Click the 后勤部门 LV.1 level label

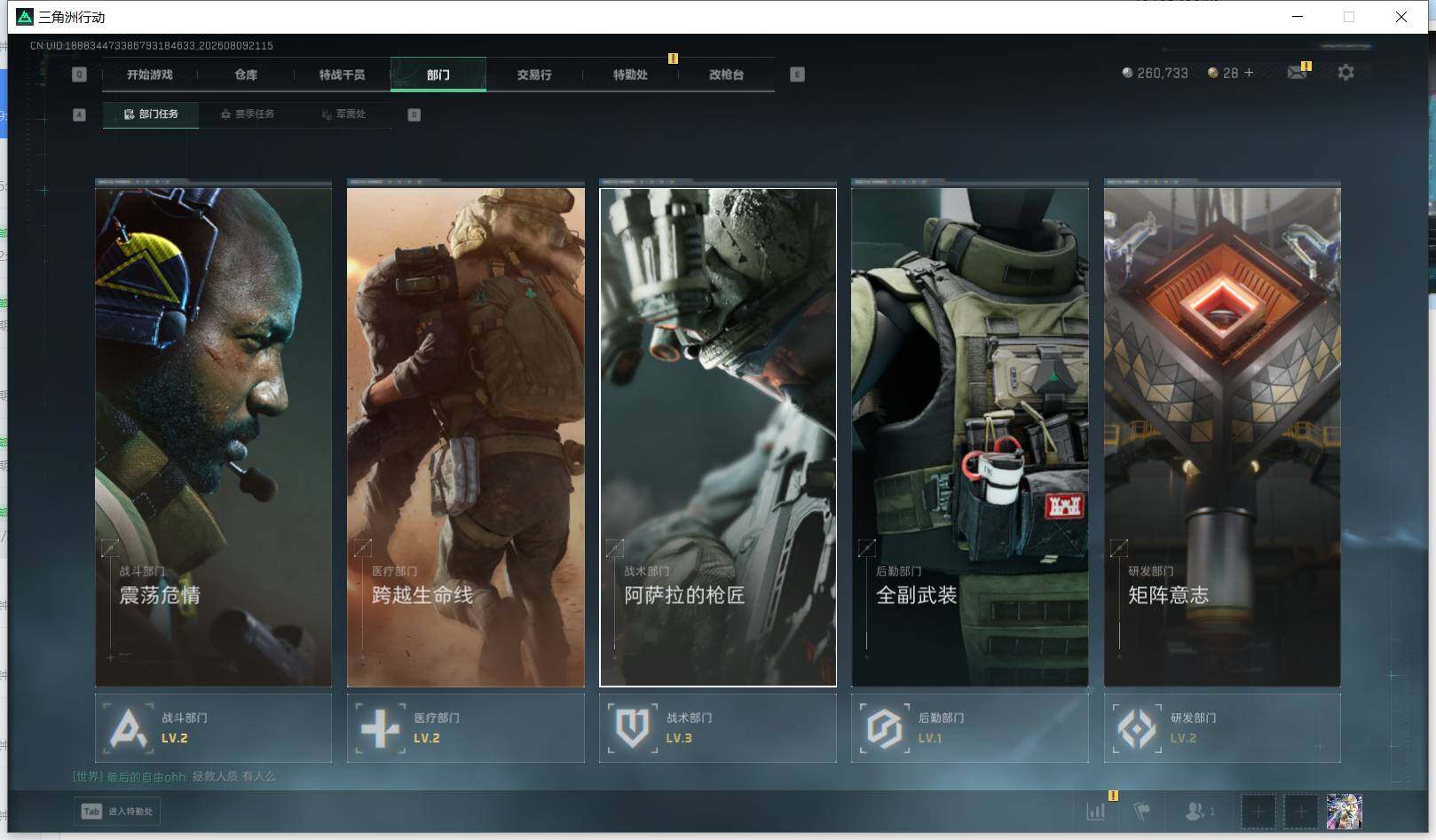[930, 738]
